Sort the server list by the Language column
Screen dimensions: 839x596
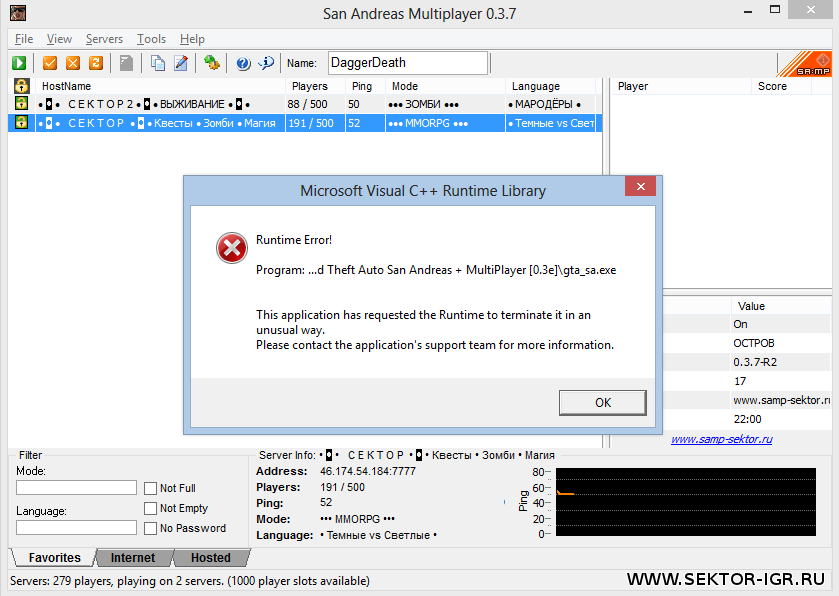[x=550, y=86]
